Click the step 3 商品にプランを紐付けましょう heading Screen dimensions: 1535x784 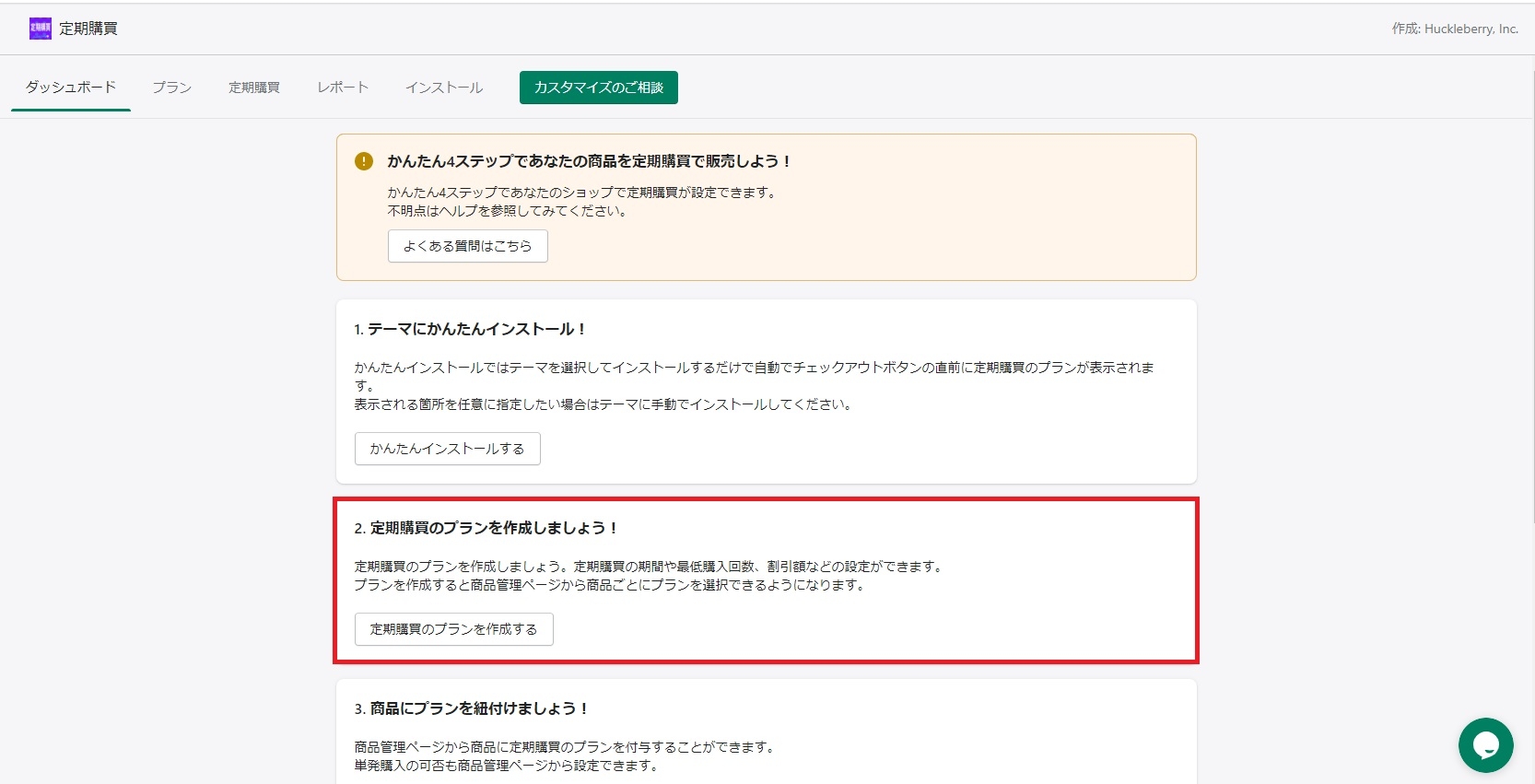(x=471, y=708)
